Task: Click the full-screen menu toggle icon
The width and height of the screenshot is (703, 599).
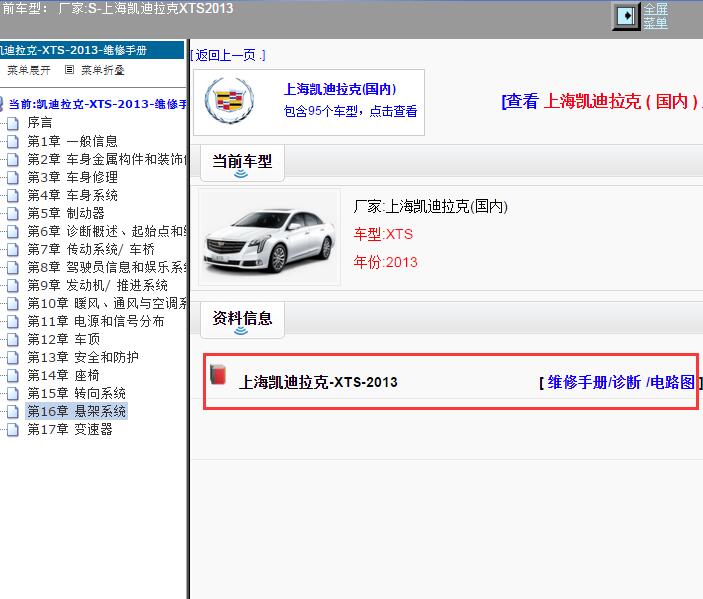Action: pyautogui.click(x=626, y=16)
